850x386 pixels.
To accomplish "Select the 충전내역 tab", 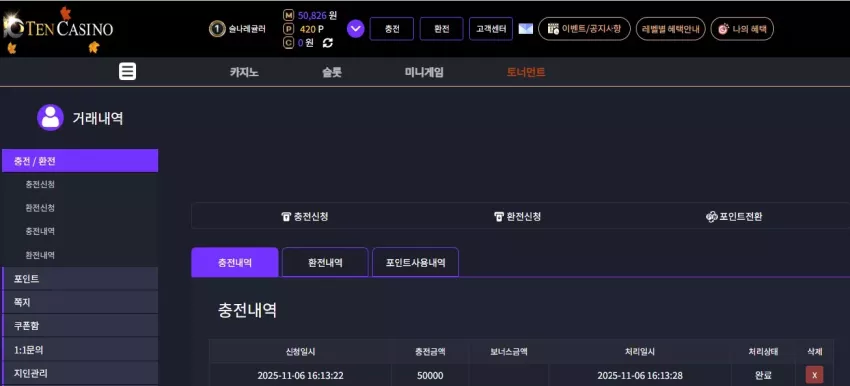I will [x=235, y=262].
